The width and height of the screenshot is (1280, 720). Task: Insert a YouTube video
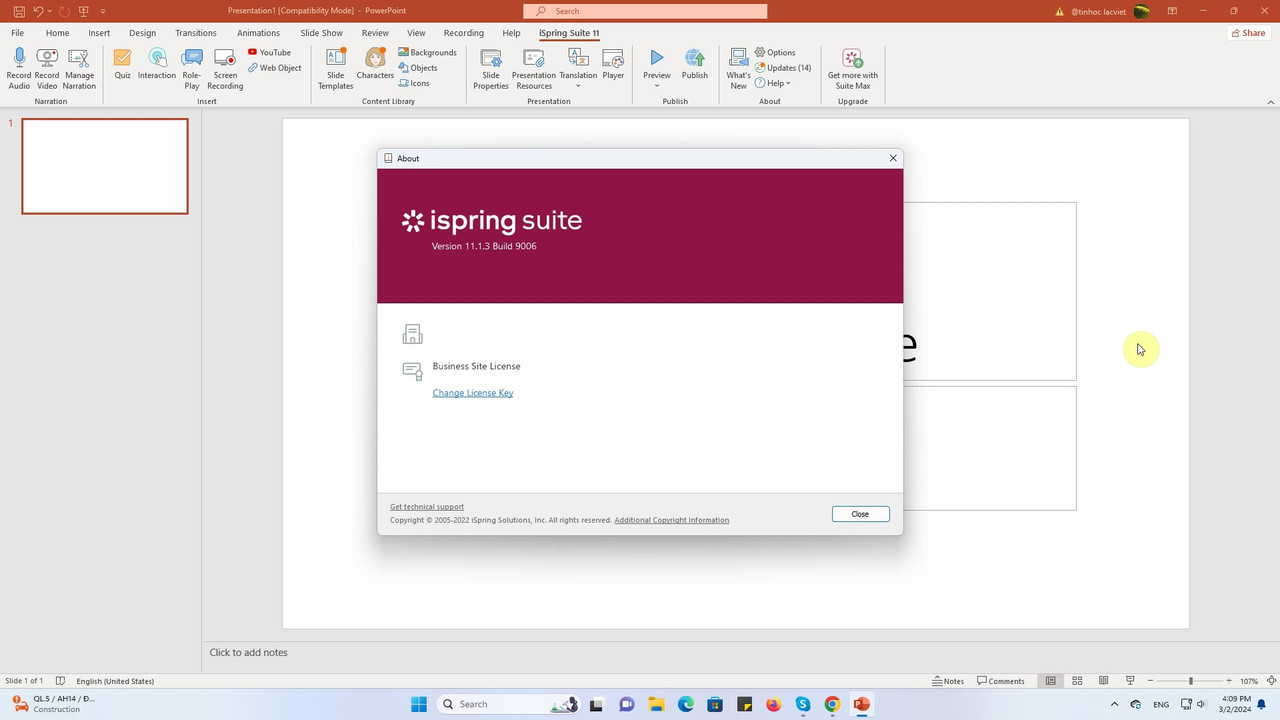point(270,52)
